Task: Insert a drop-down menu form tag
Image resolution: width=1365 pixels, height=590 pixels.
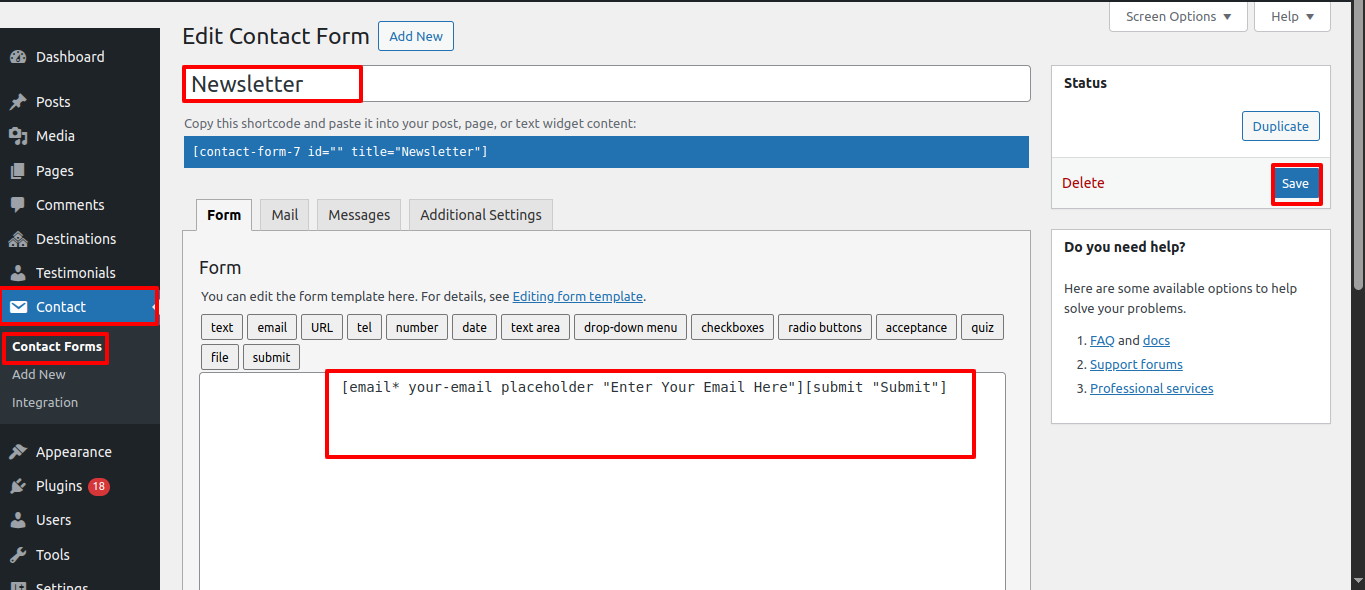Action: 630,328
